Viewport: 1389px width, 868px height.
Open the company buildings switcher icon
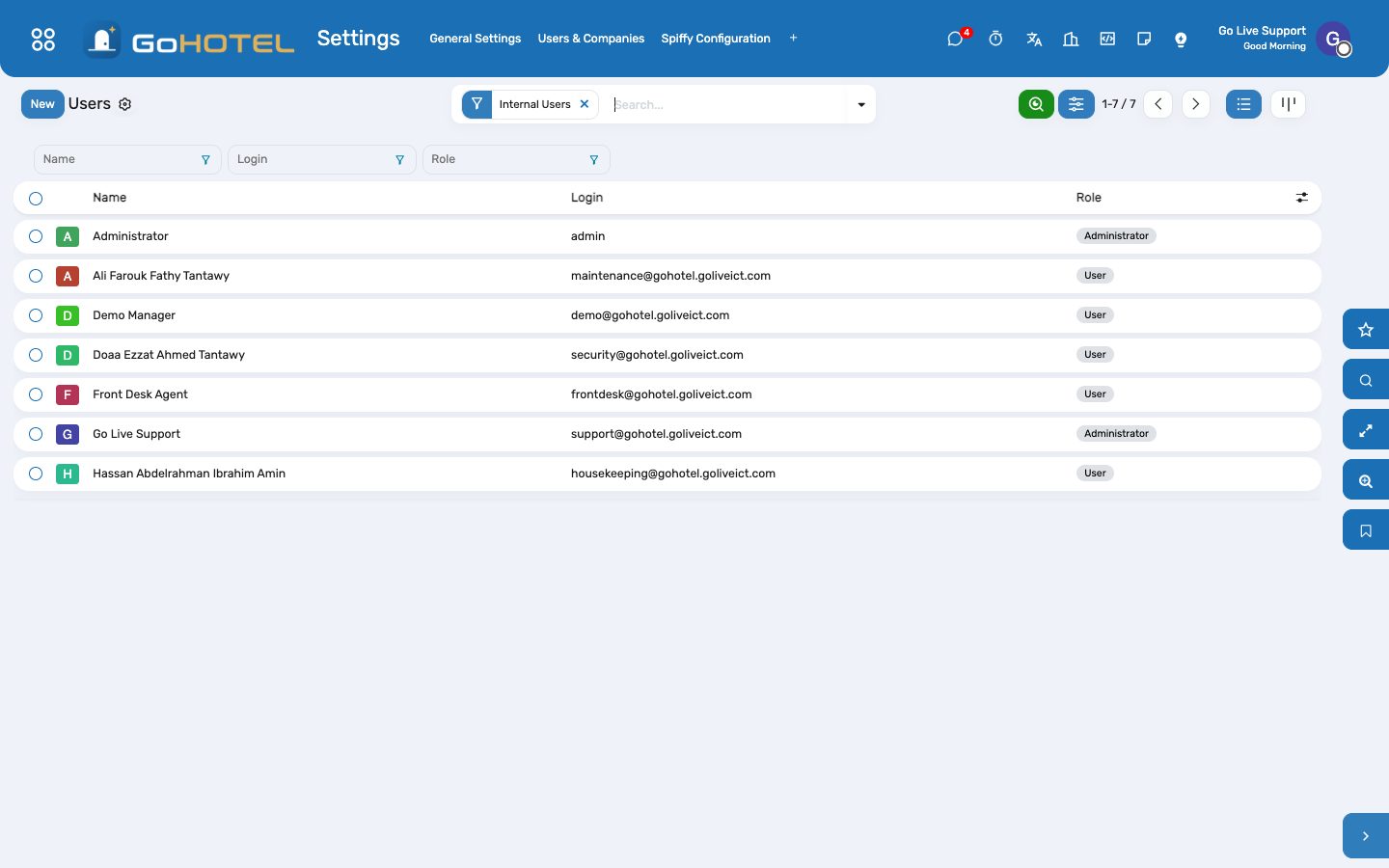pyautogui.click(x=1071, y=39)
